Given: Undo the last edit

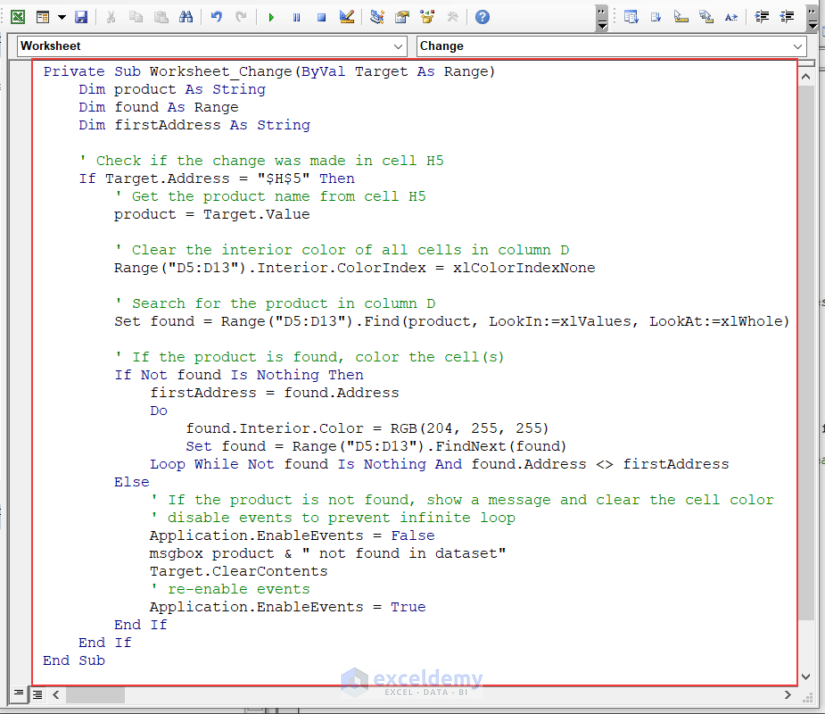Looking at the screenshot, I should (x=216, y=17).
